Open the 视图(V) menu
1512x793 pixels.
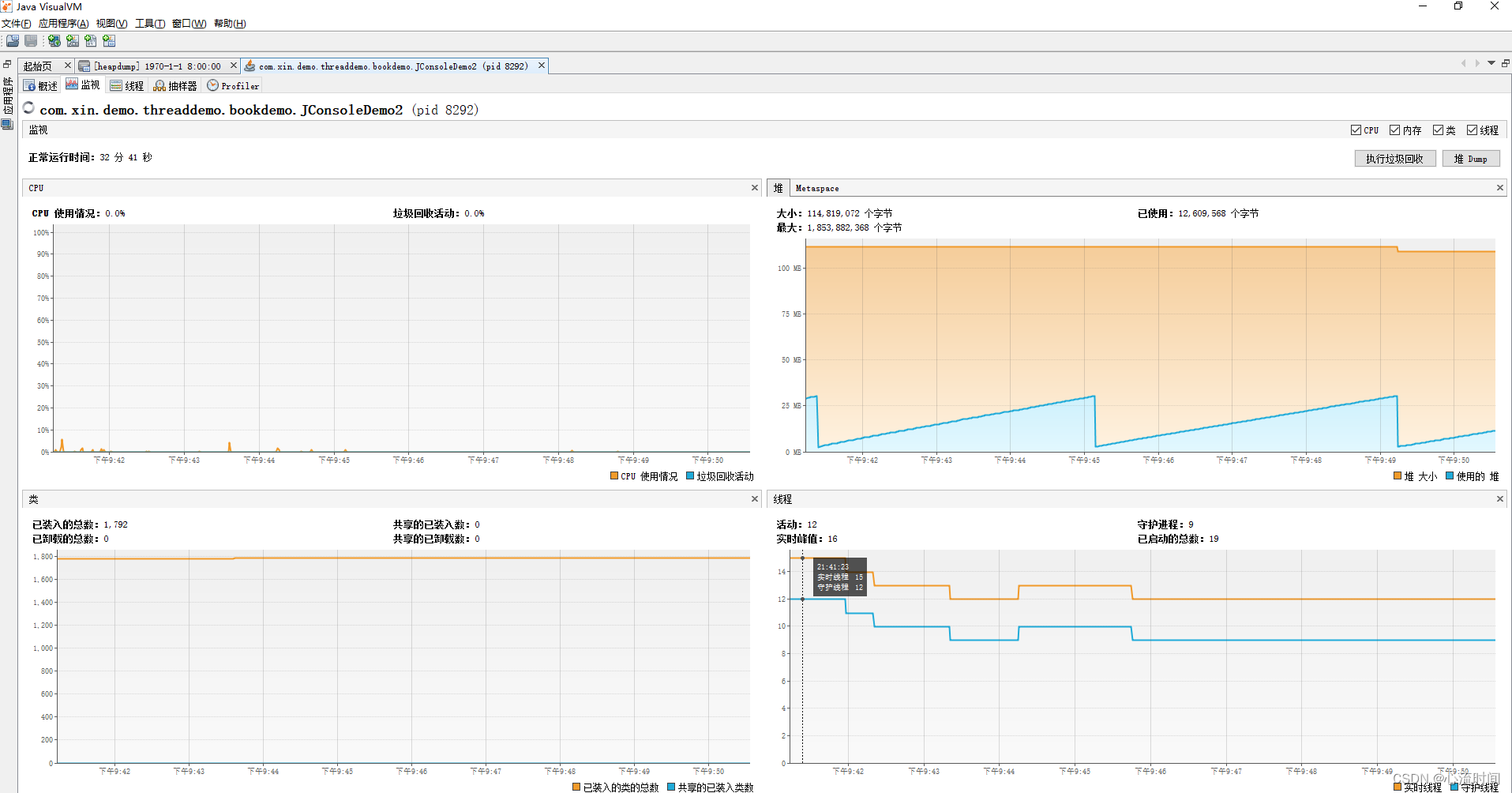(111, 24)
